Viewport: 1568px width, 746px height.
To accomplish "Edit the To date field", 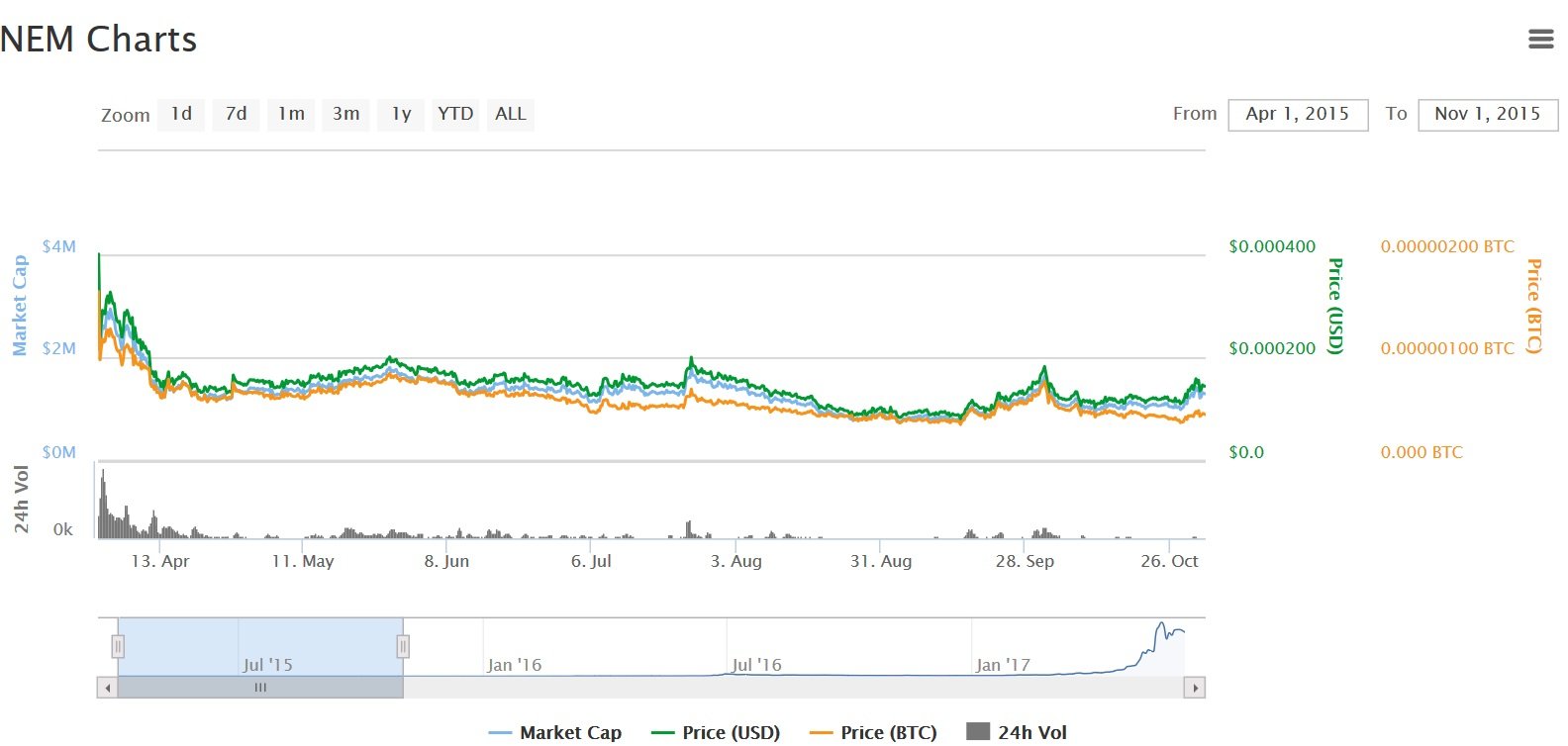I will coord(1488,115).
